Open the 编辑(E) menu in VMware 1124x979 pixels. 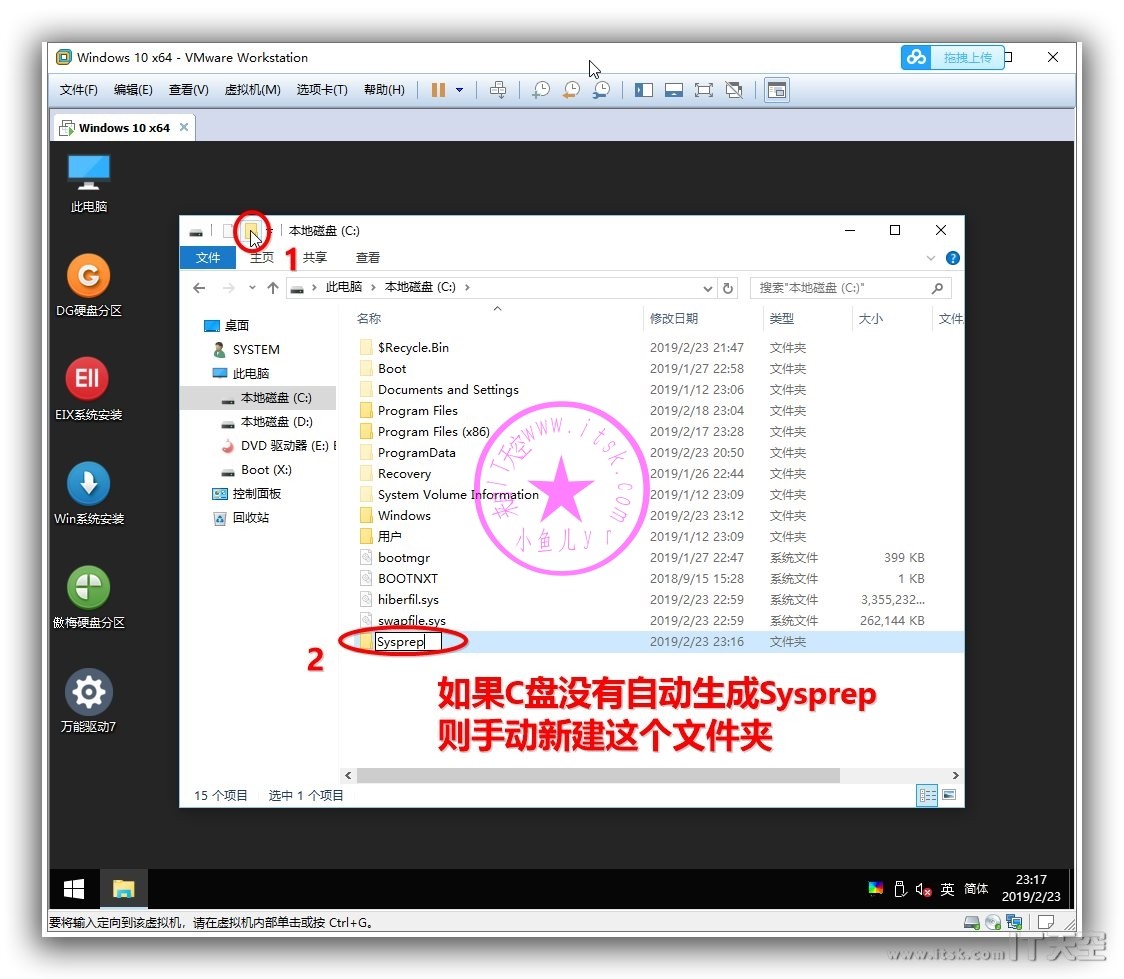[x=133, y=90]
